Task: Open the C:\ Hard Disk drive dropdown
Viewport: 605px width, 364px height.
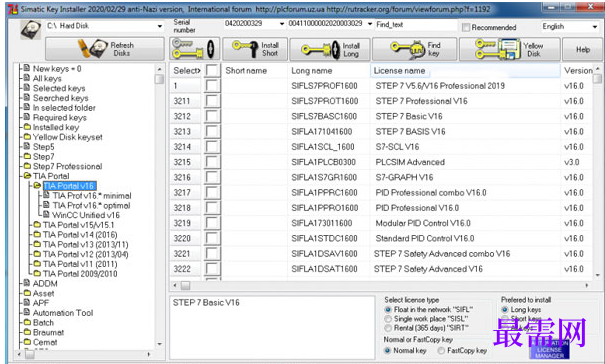Action: (x=160, y=26)
